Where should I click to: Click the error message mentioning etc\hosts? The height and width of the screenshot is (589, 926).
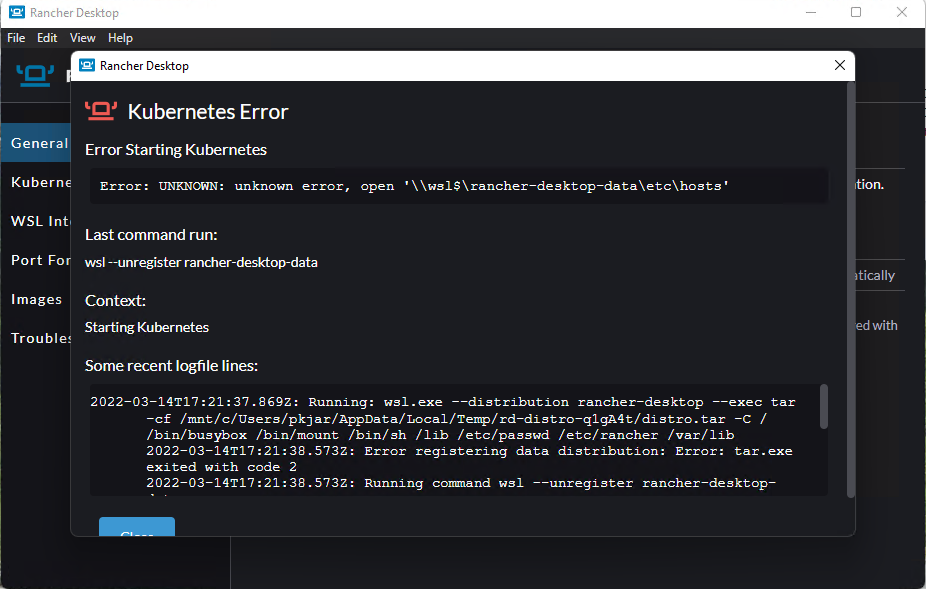point(414,186)
